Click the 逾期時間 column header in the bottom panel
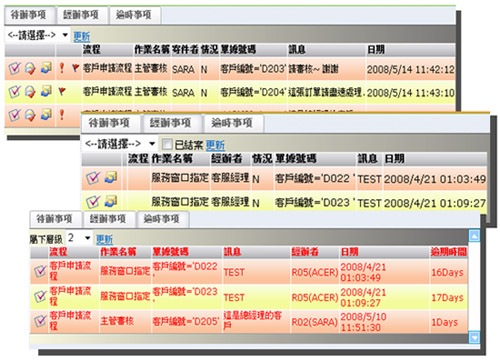The width and height of the screenshot is (500, 362). coord(449,251)
